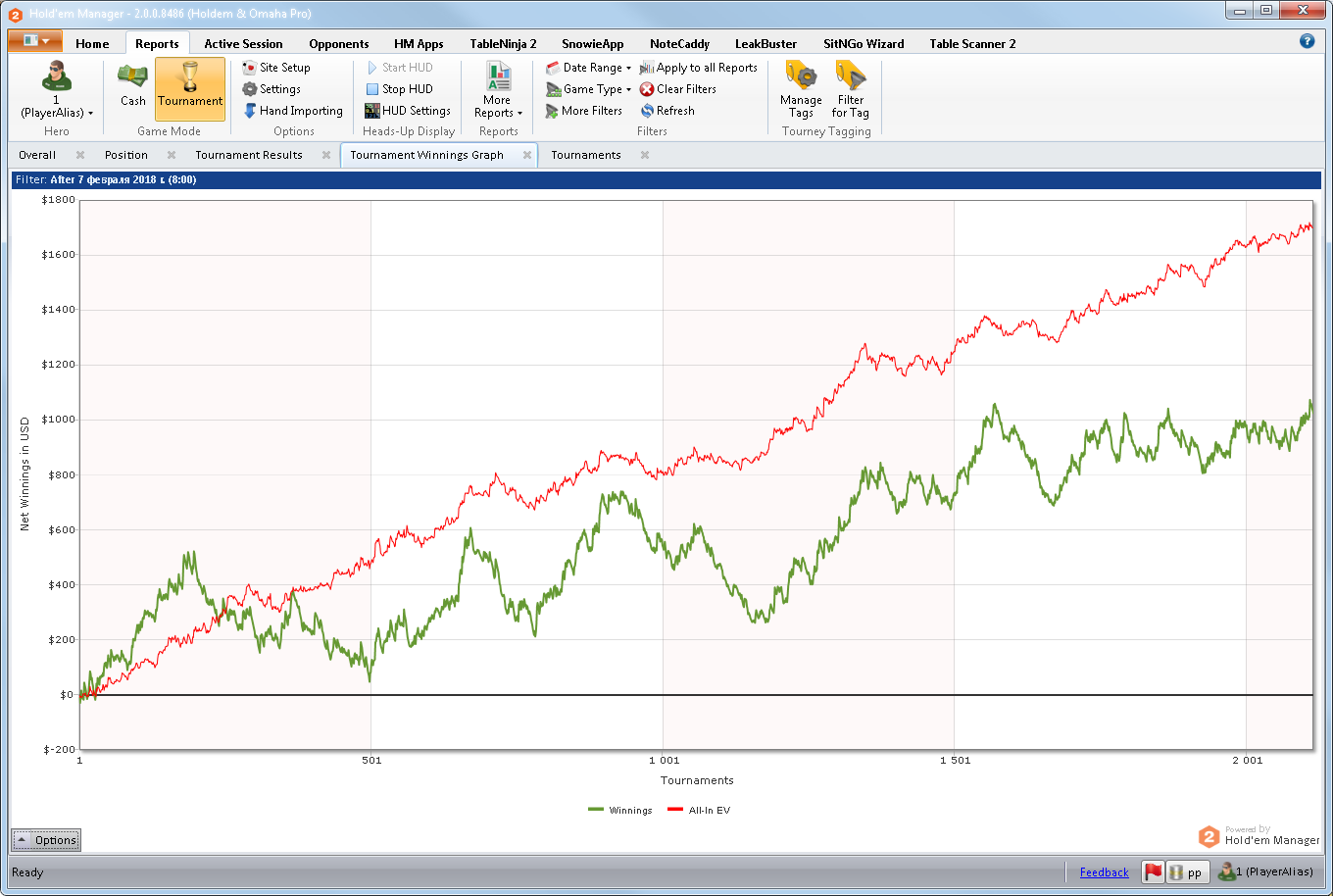
Task: Click the disabled Start HUD button
Action: (399, 68)
